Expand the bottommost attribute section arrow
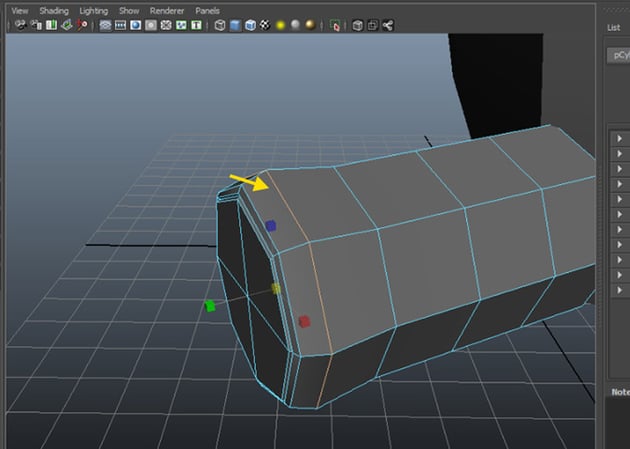The width and height of the screenshot is (630, 449). (620, 290)
